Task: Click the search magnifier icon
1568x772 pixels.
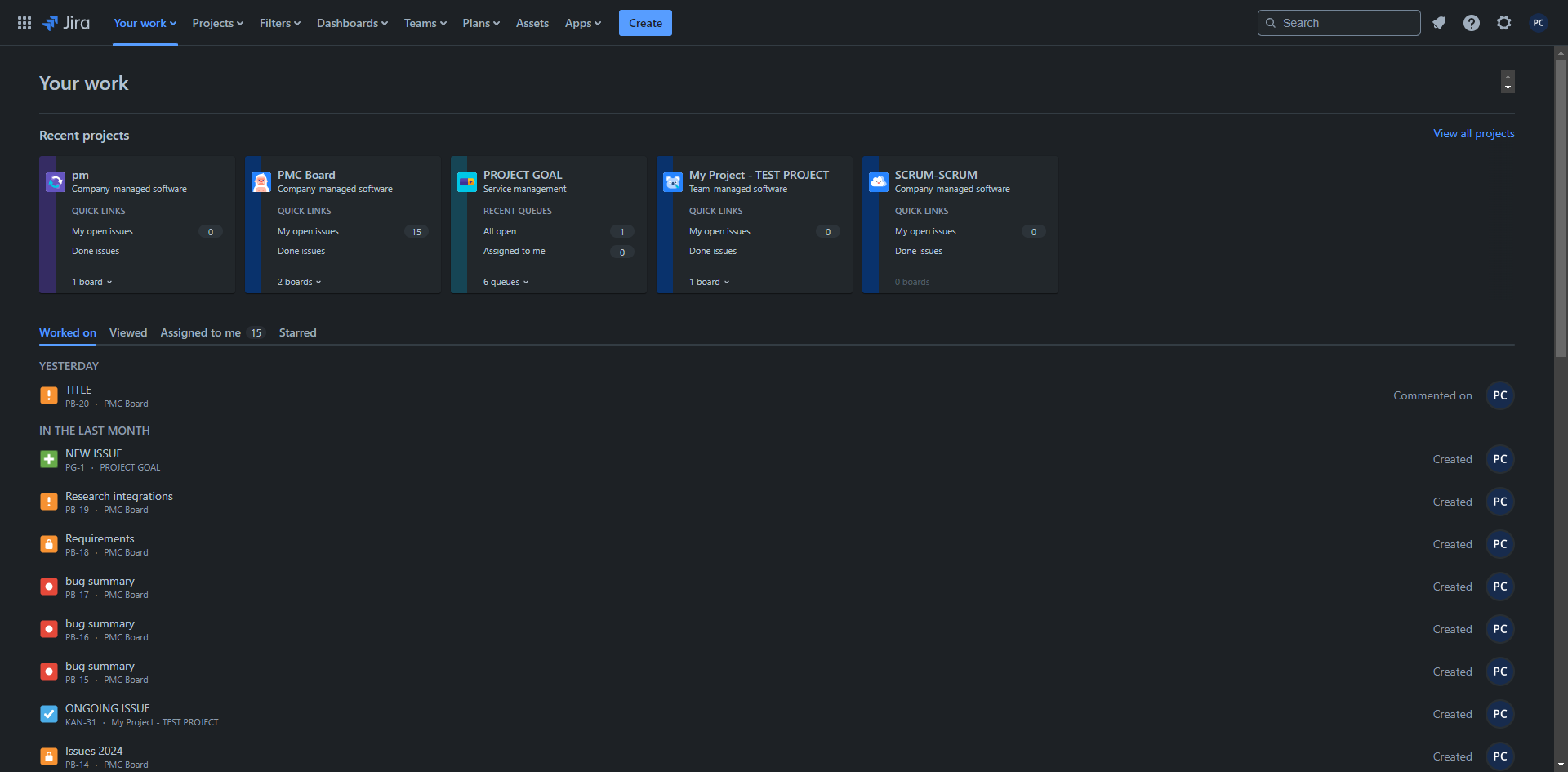Action: click(x=1271, y=23)
